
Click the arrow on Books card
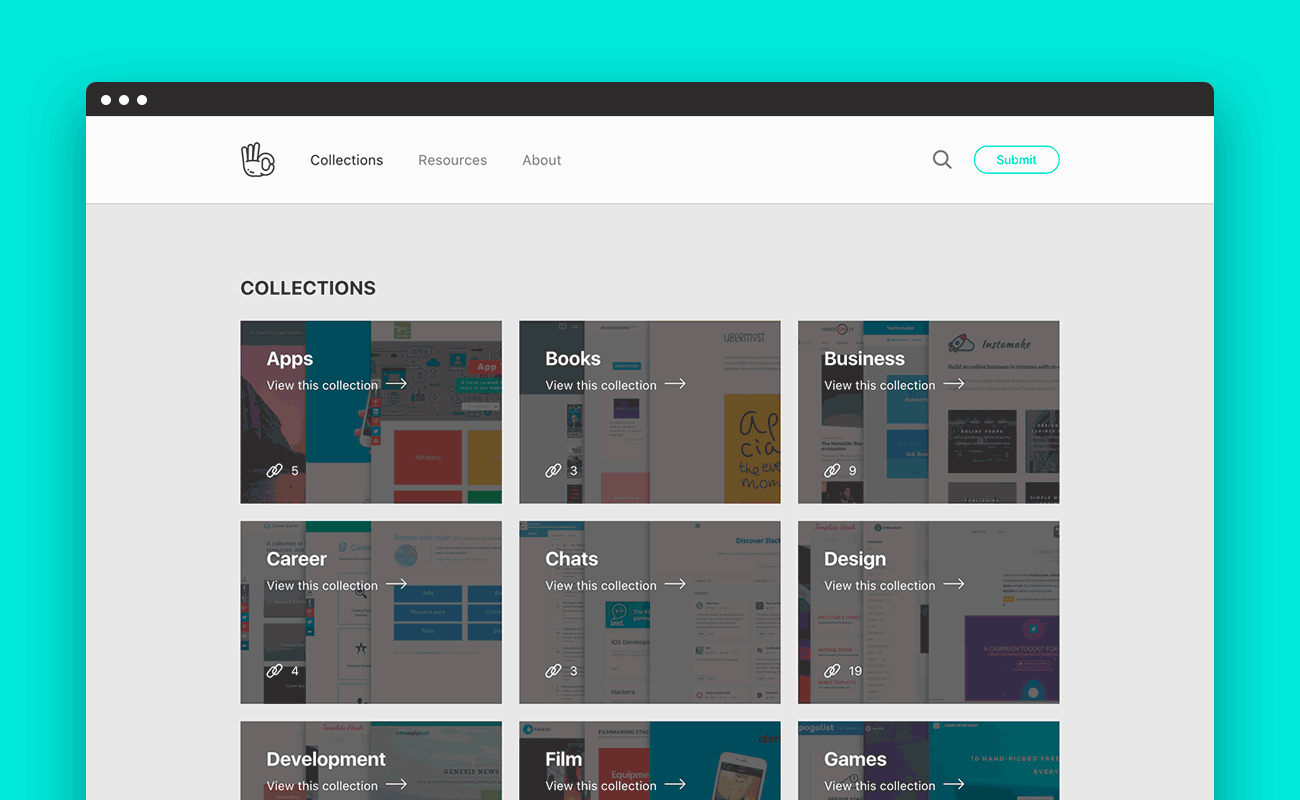675,384
